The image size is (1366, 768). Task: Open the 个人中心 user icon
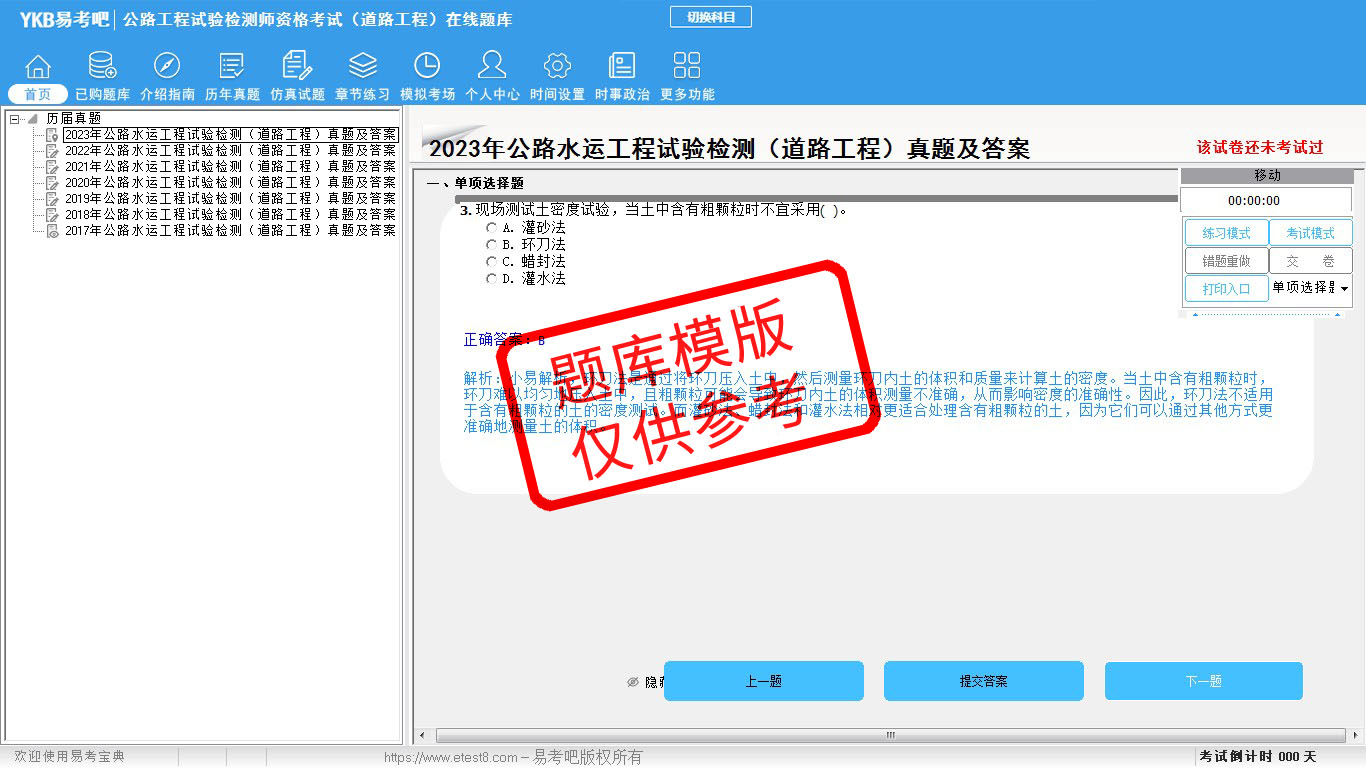pos(492,66)
